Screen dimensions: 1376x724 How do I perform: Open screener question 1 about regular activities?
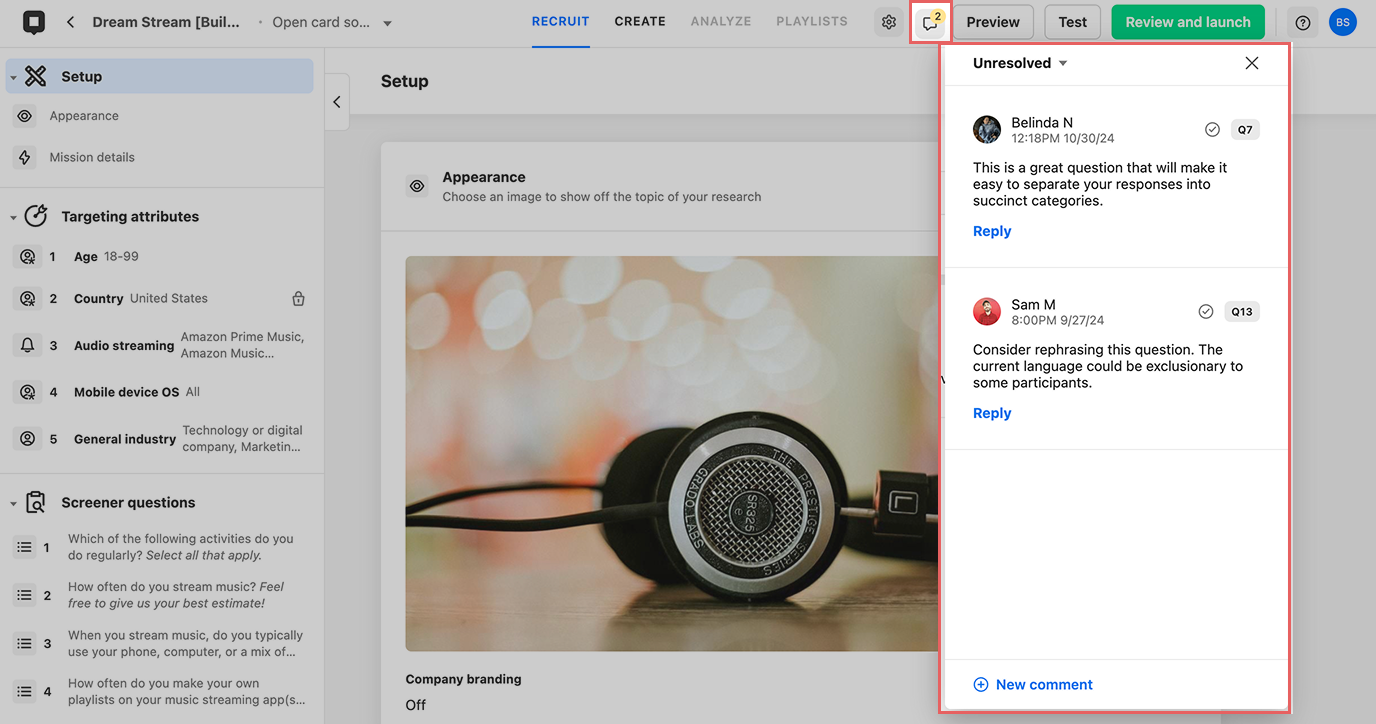pos(160,547)
